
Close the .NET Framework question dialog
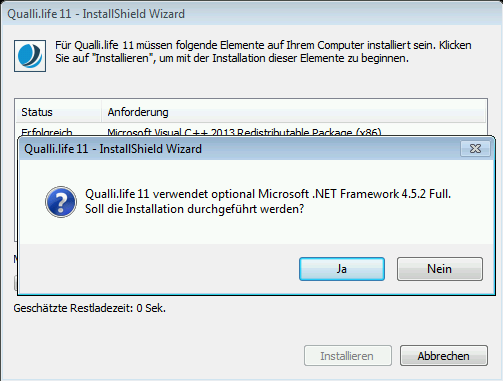(475, 149)
